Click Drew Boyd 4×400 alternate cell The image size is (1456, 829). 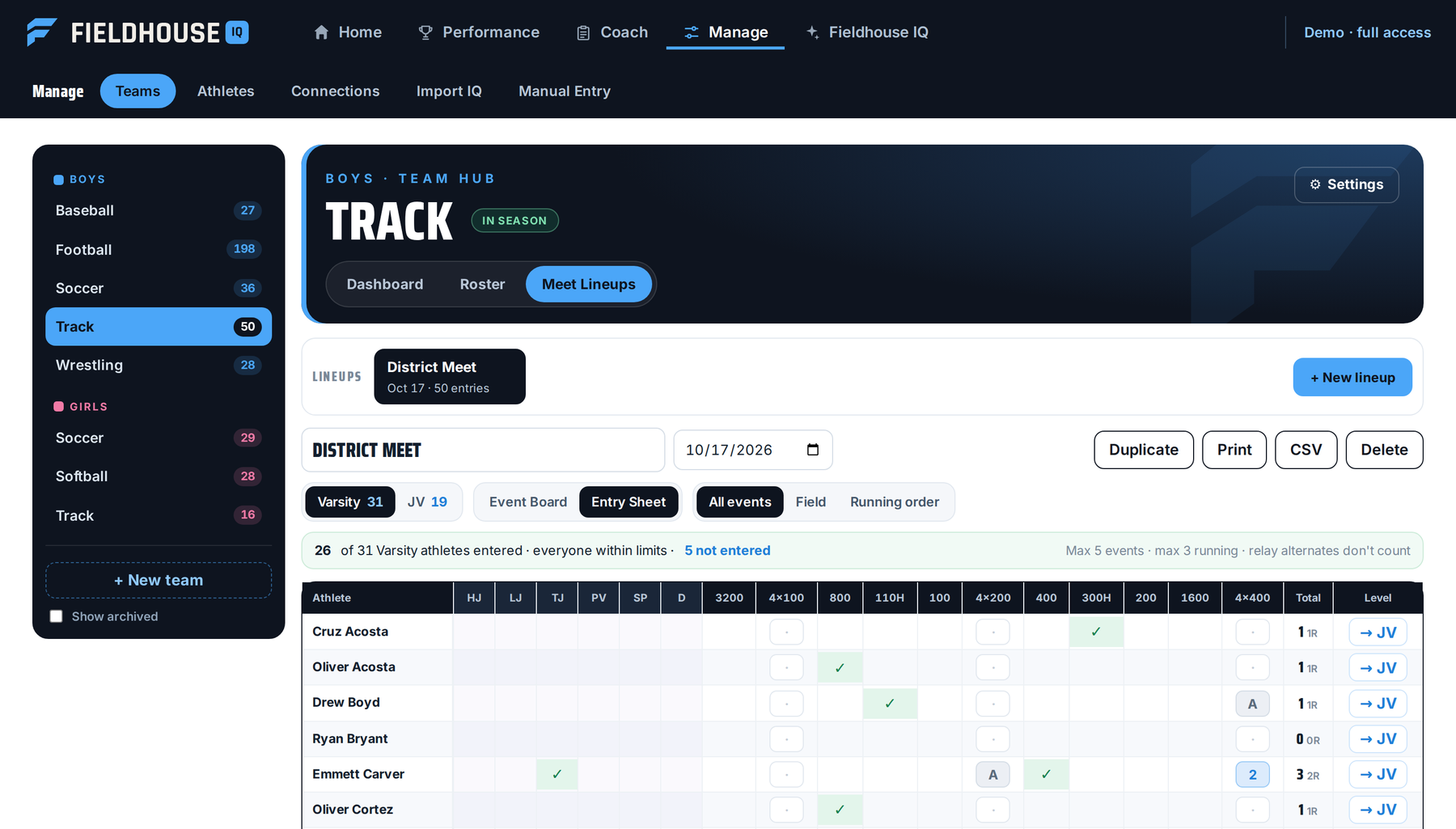pyautogui.click(x=1252, y=704)
